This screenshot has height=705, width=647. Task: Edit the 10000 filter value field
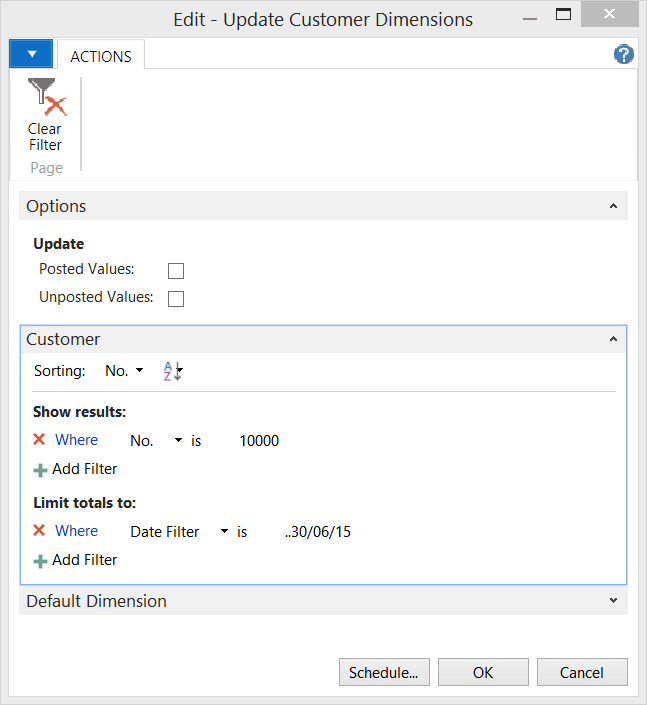[259, 441]
